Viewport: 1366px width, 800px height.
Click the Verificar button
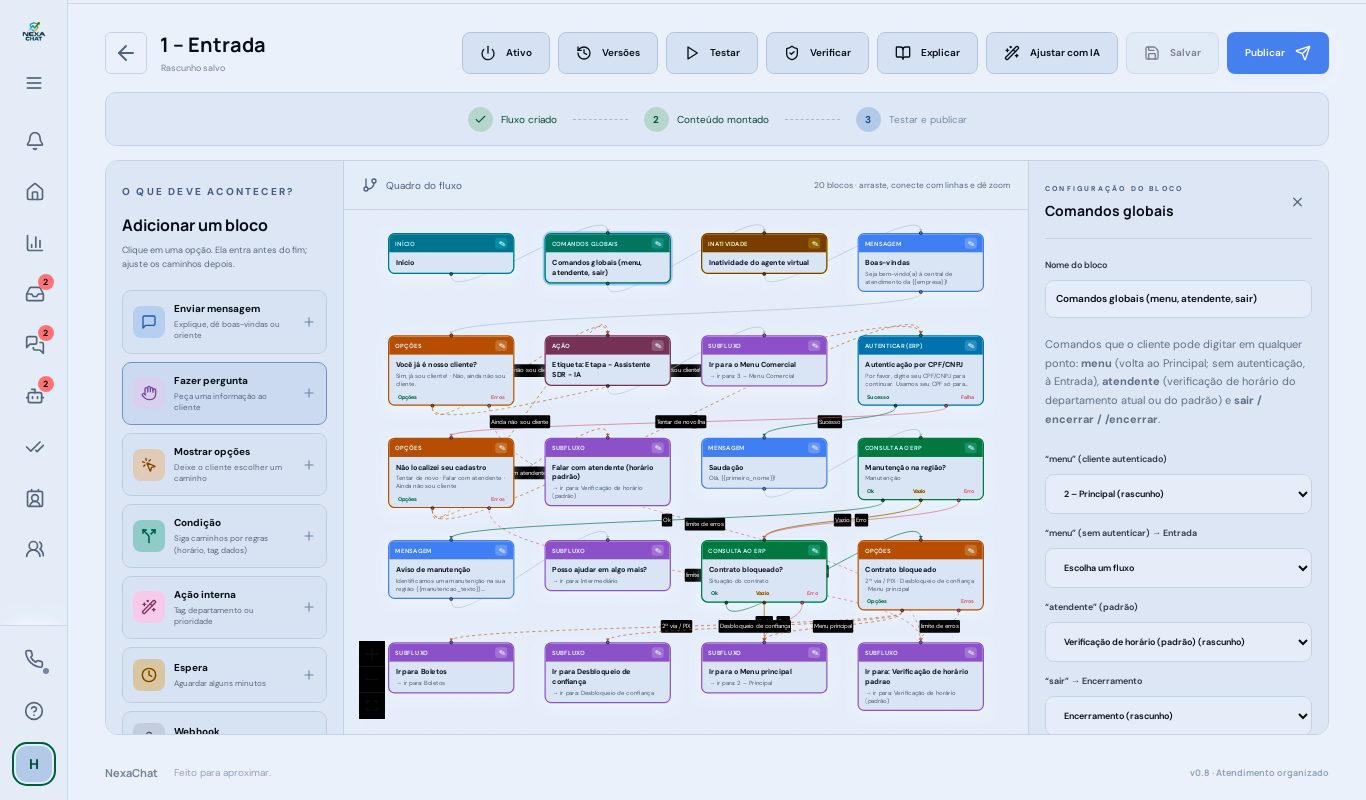(x=817, y=53)
